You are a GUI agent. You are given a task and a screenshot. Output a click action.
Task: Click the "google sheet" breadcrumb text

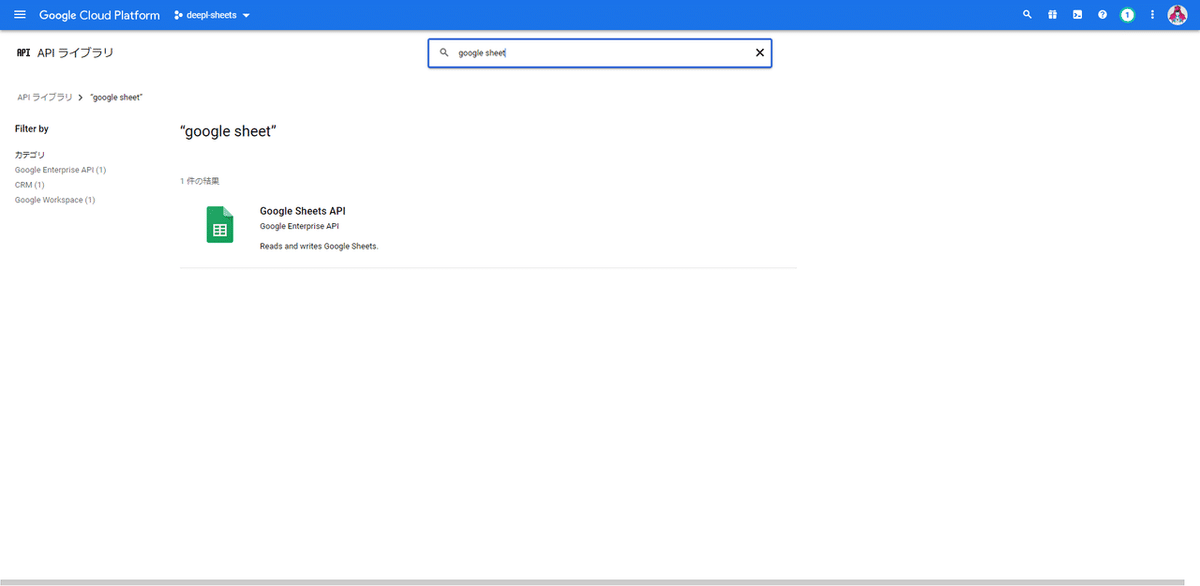116,97
